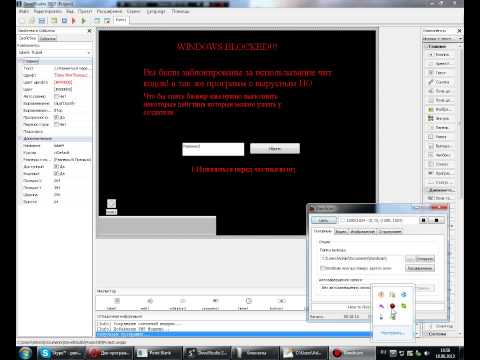Viewport: 480px width, 360px height.
Task: Close the Компоненты palette panel
Action: click(459, 31)
